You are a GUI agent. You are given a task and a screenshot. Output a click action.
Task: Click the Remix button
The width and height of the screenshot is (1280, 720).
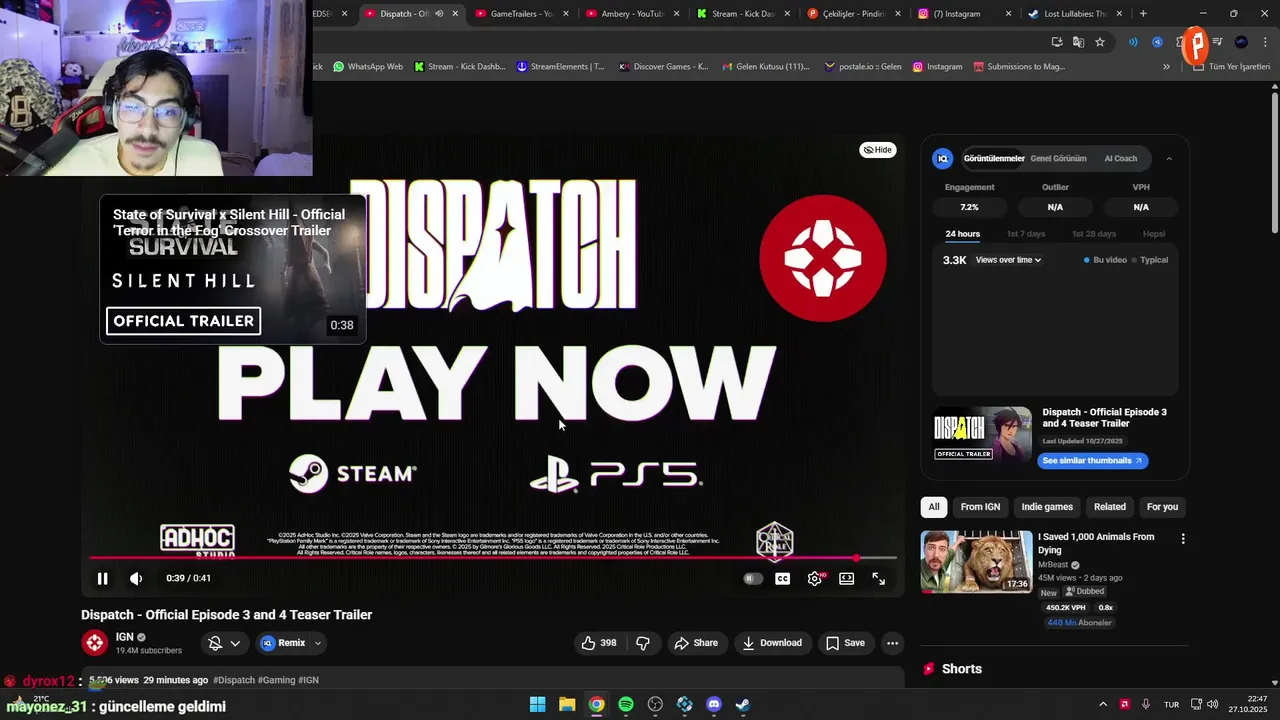283,643
